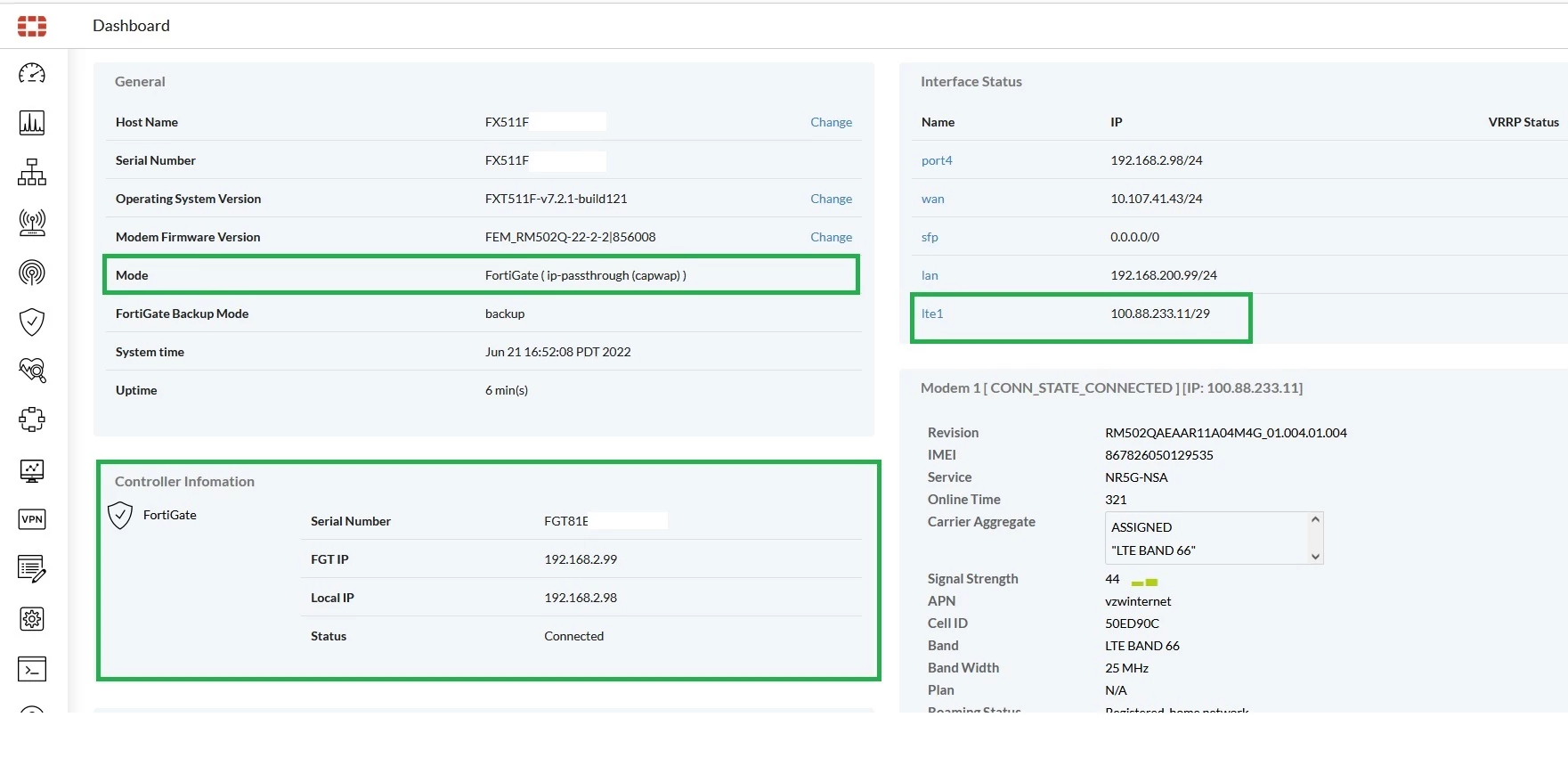Click the IMEI value 867826050129535
The height and width of the screenshot is (758, 1568).
[1158, 455]
